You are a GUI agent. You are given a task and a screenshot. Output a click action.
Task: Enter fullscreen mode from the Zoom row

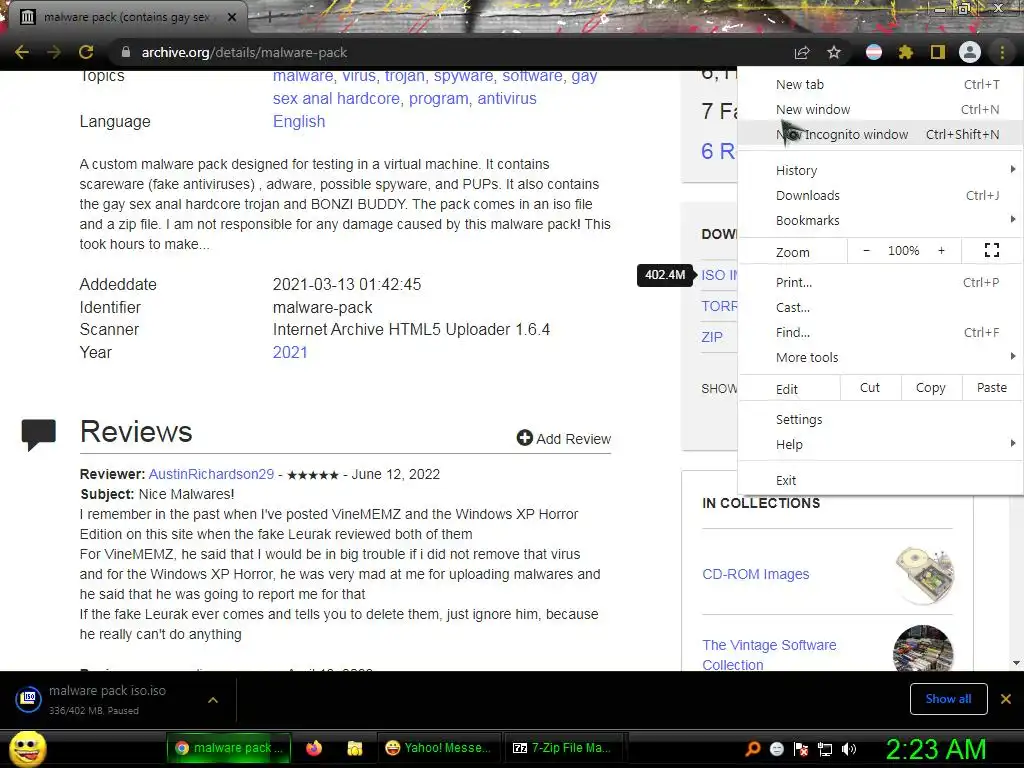coord(992,251)
